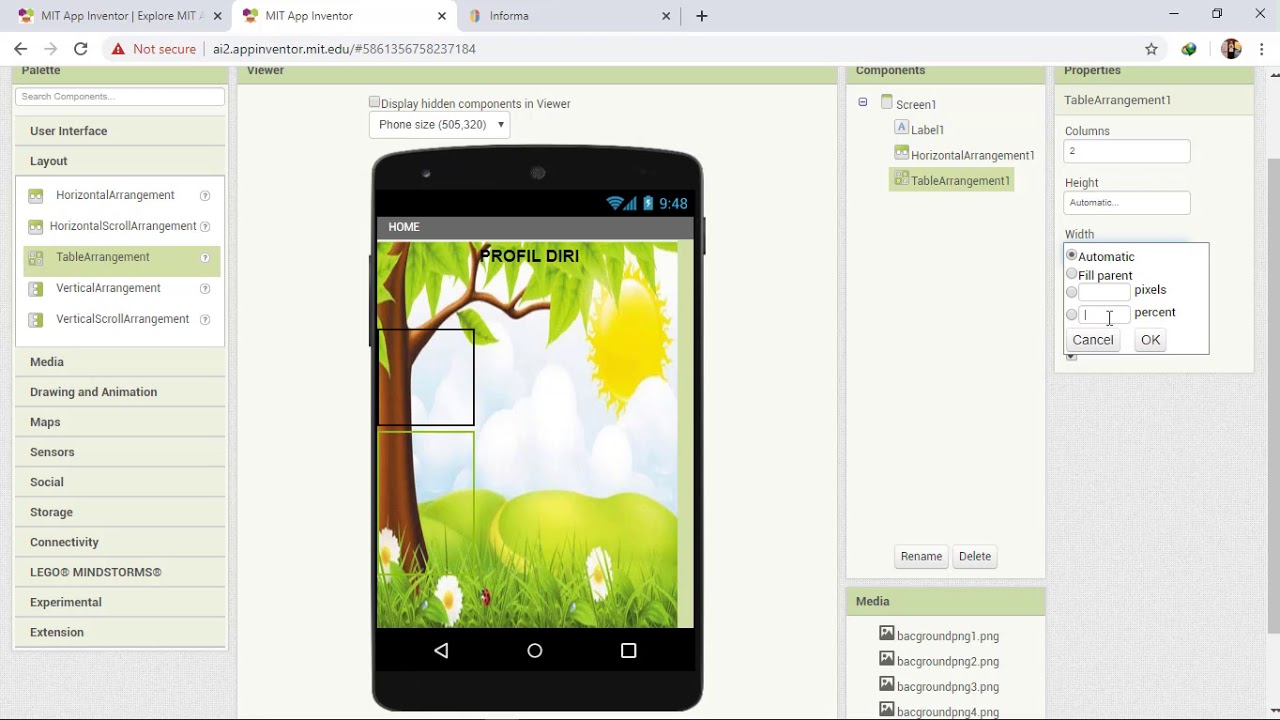1280x720 pixels.
Task: Open the Sensors palette category
Action: (x=52, y=452)
